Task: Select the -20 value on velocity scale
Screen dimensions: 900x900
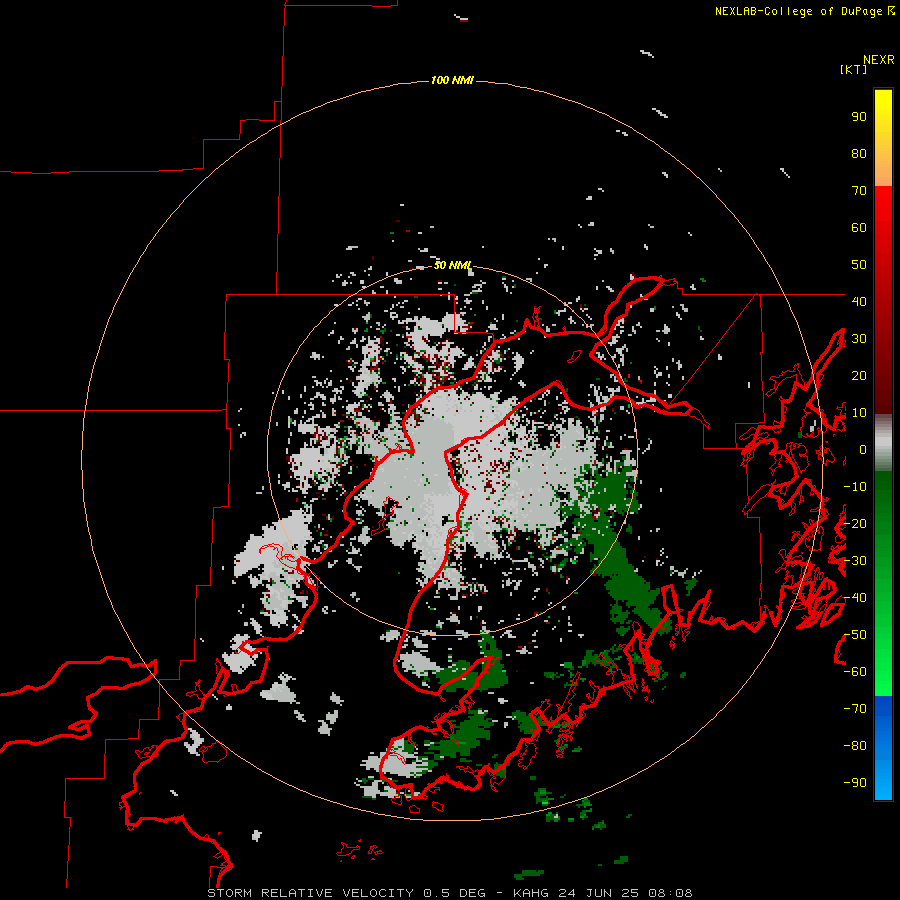Action: pos(855,524)
